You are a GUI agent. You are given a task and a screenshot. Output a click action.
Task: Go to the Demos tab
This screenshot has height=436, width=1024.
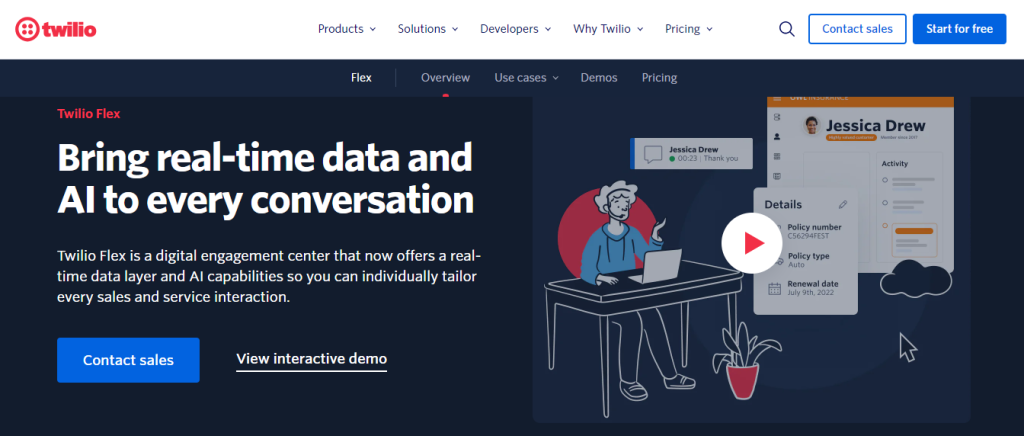599,78
